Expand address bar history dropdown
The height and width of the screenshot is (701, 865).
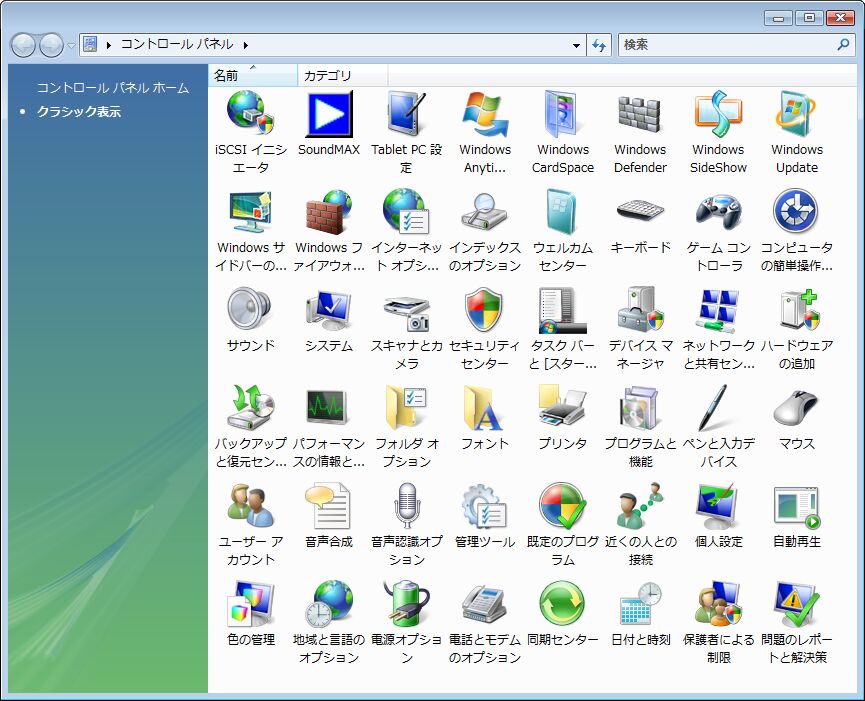pos(576,45)
